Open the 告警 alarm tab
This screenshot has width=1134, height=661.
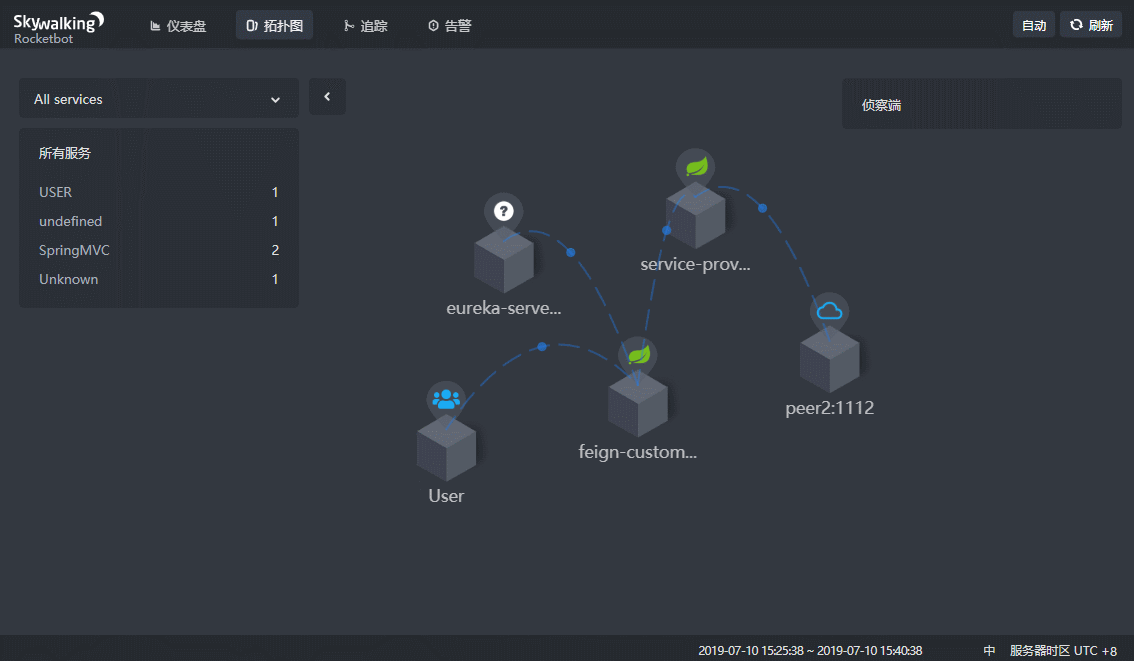coord(450,26)
